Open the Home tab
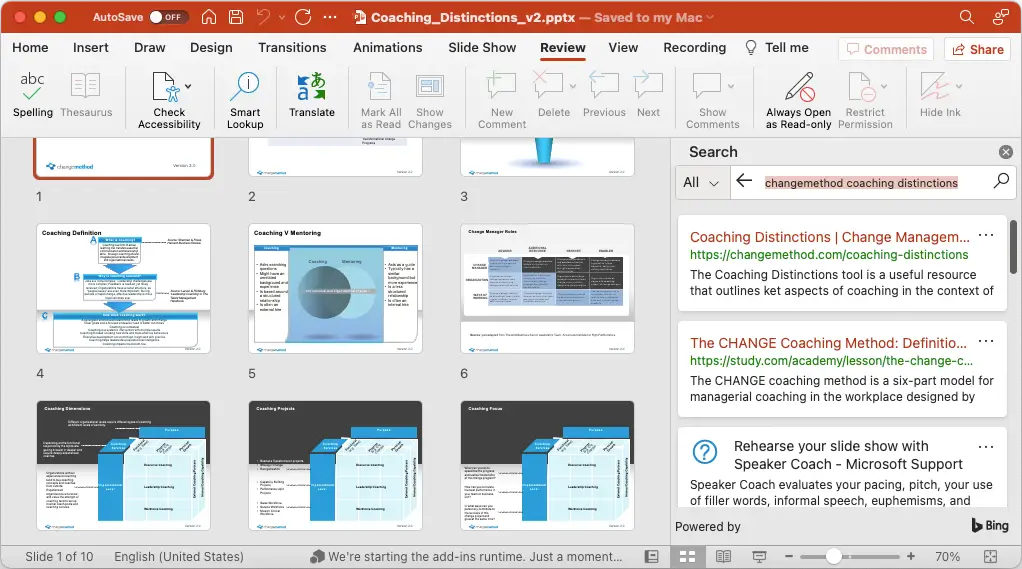Image resolution: width=1022 pixels, height=569 pixels. (x=30, y=48)
